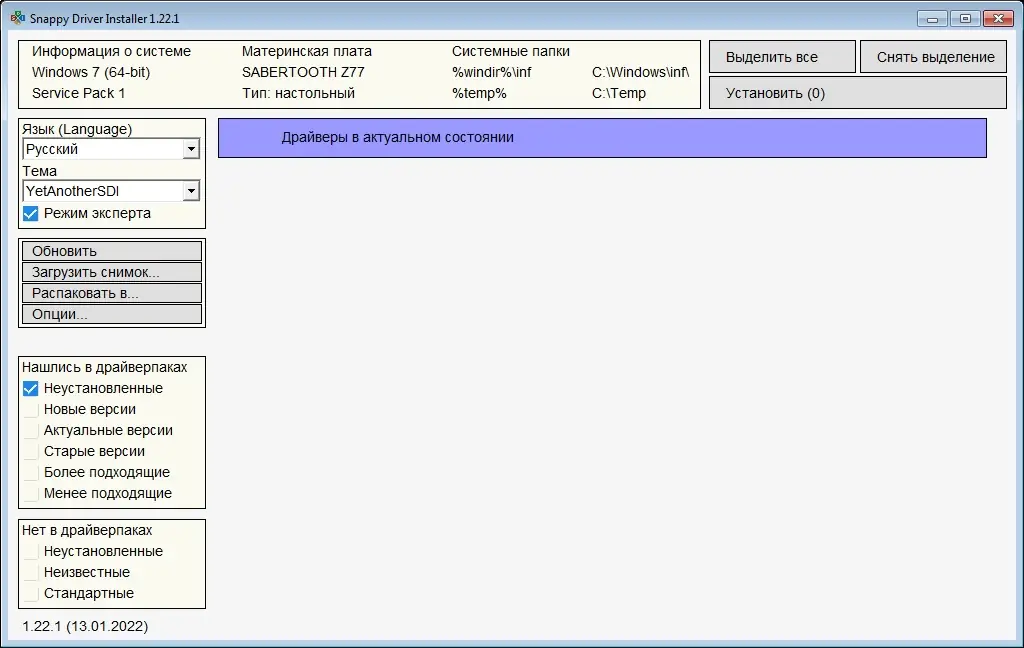
Task: Check the Старые версии filter
Action: [x=30, y=451]
